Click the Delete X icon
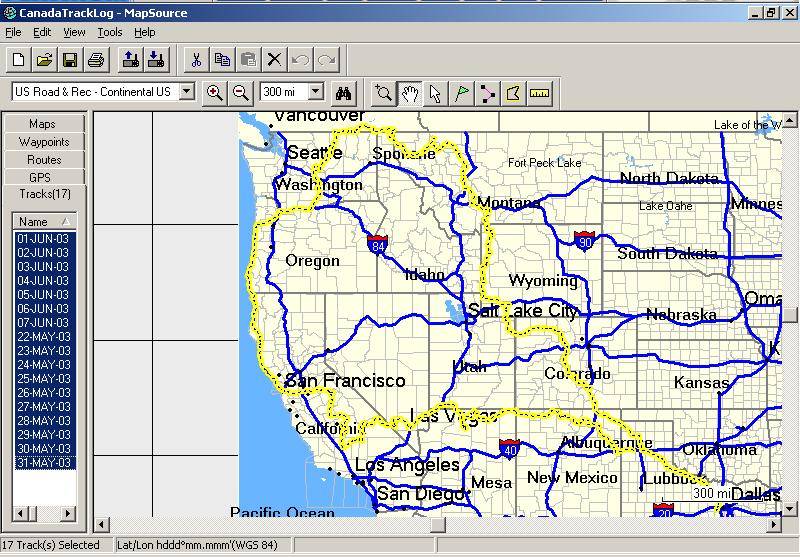This screenshot has height=557, width=800. tap(274, 60)
